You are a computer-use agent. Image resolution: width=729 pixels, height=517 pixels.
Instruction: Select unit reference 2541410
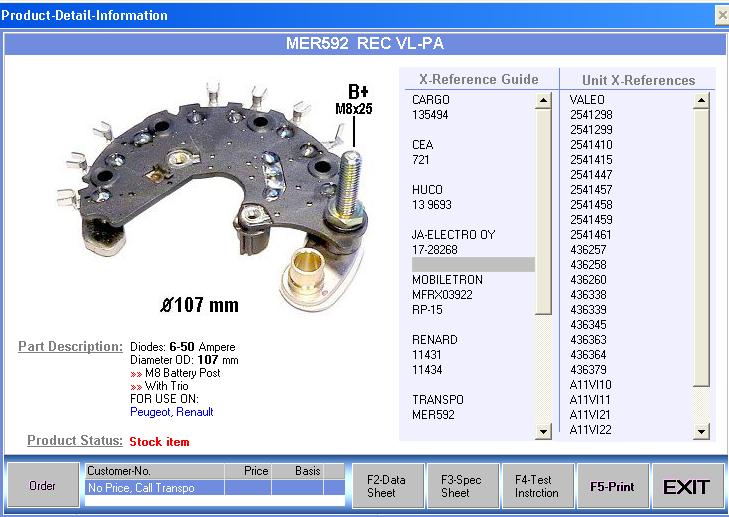591,145
